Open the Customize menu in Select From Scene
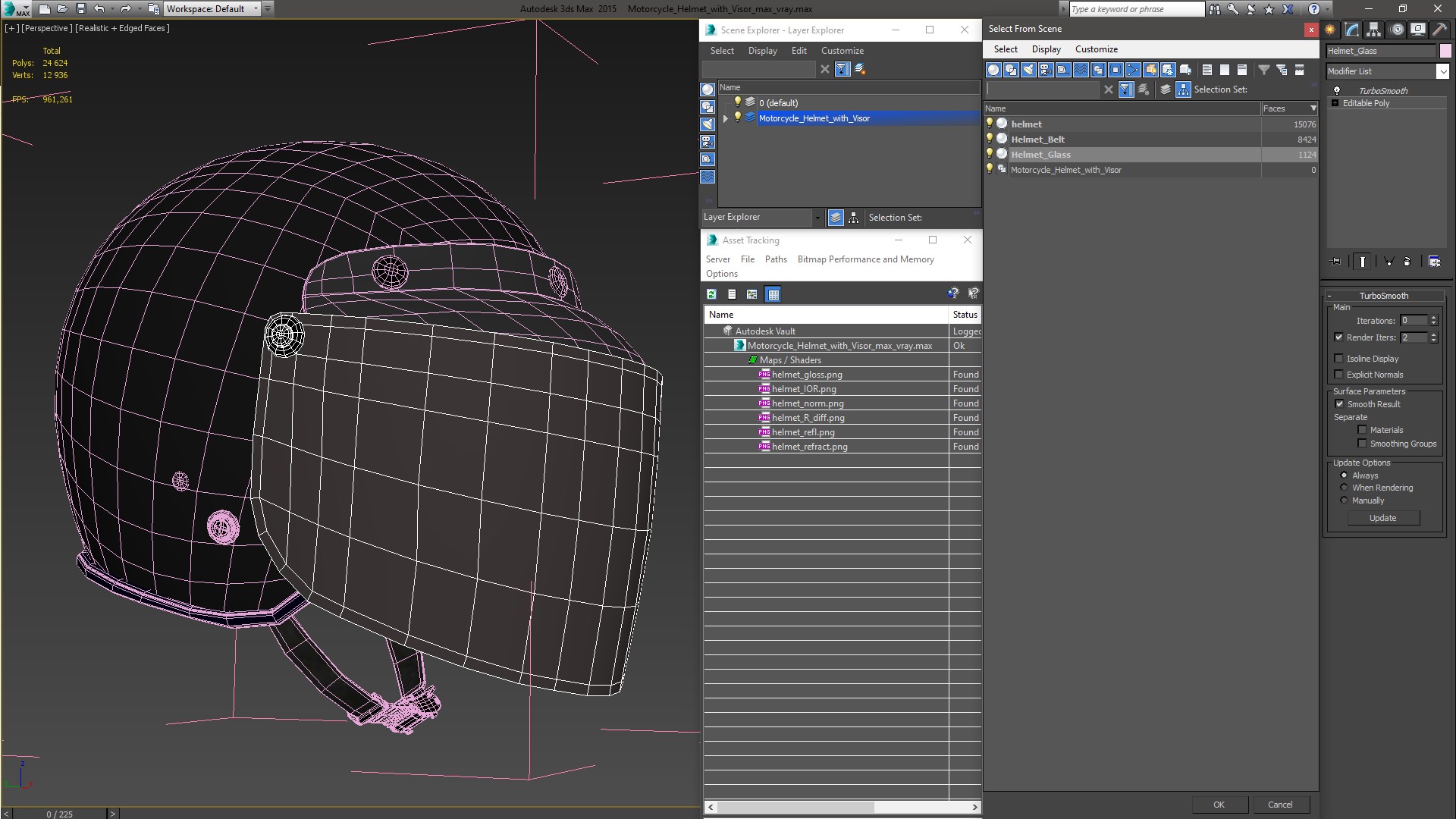 click(1096, 49)
